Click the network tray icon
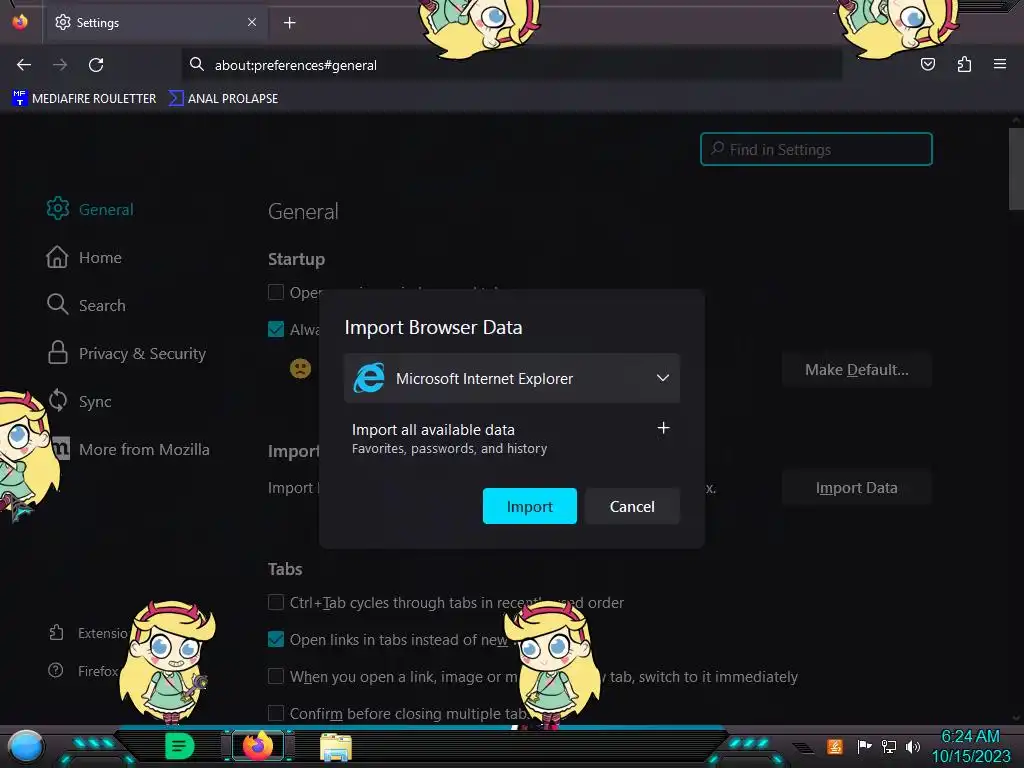The image size is (1024, 768). pyautogui.click(x=889, y=746)
